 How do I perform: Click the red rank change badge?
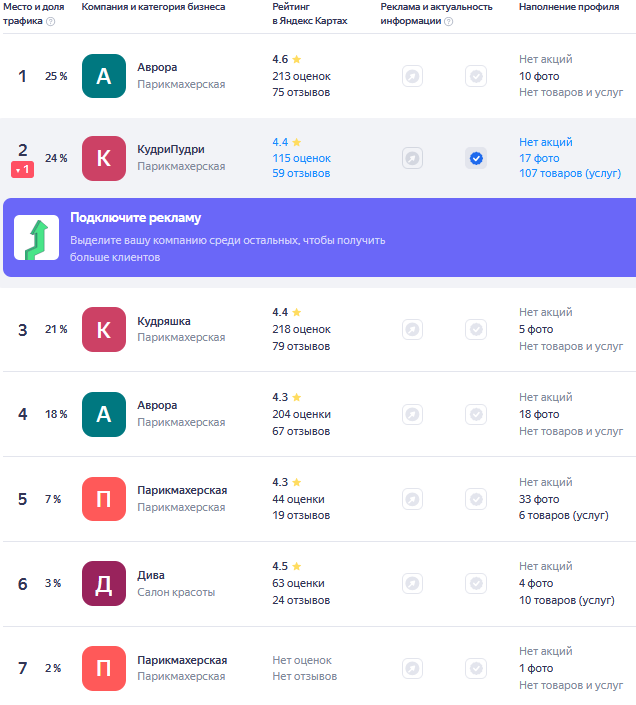click(x=22, y=170)
